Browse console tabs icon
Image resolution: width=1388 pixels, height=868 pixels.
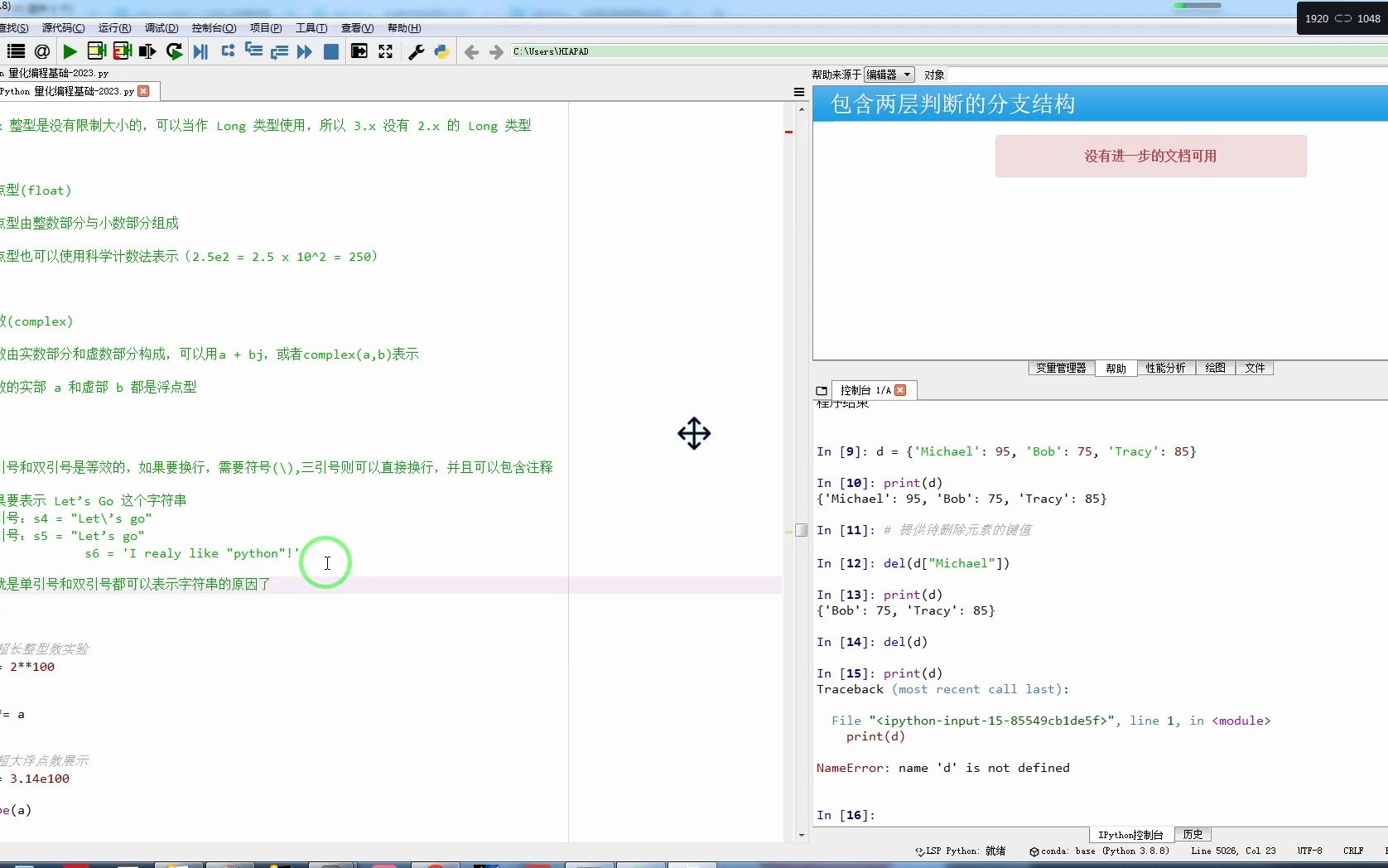822,390
